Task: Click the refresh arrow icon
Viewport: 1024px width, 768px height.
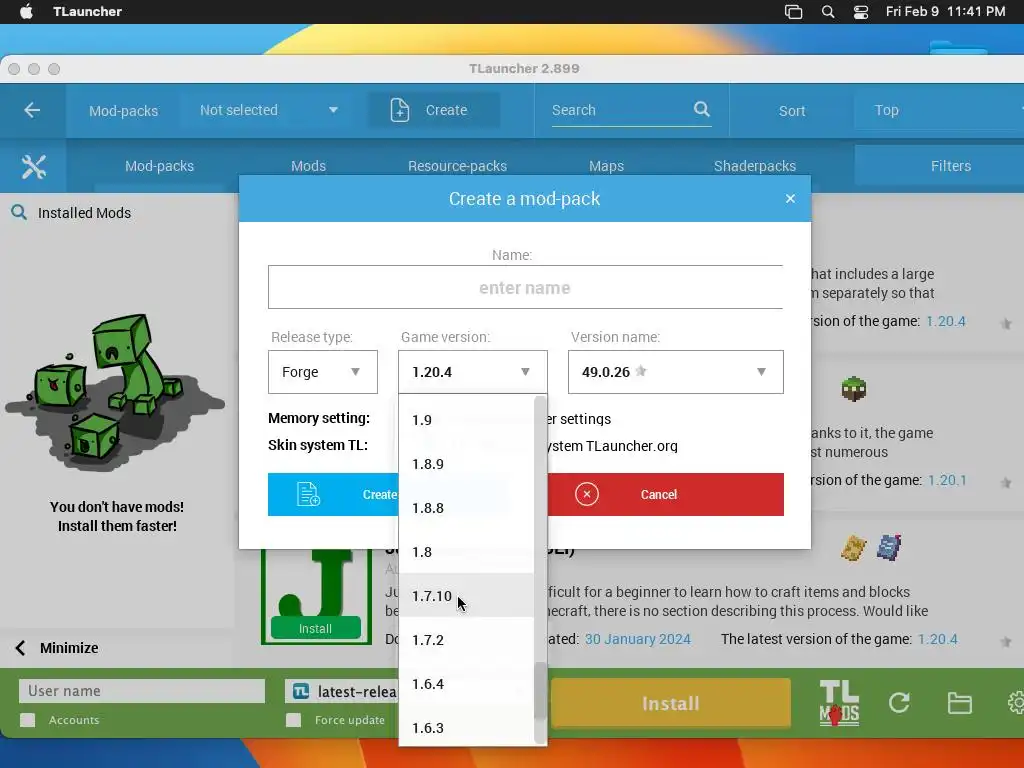Action: (x=899, y=703)
